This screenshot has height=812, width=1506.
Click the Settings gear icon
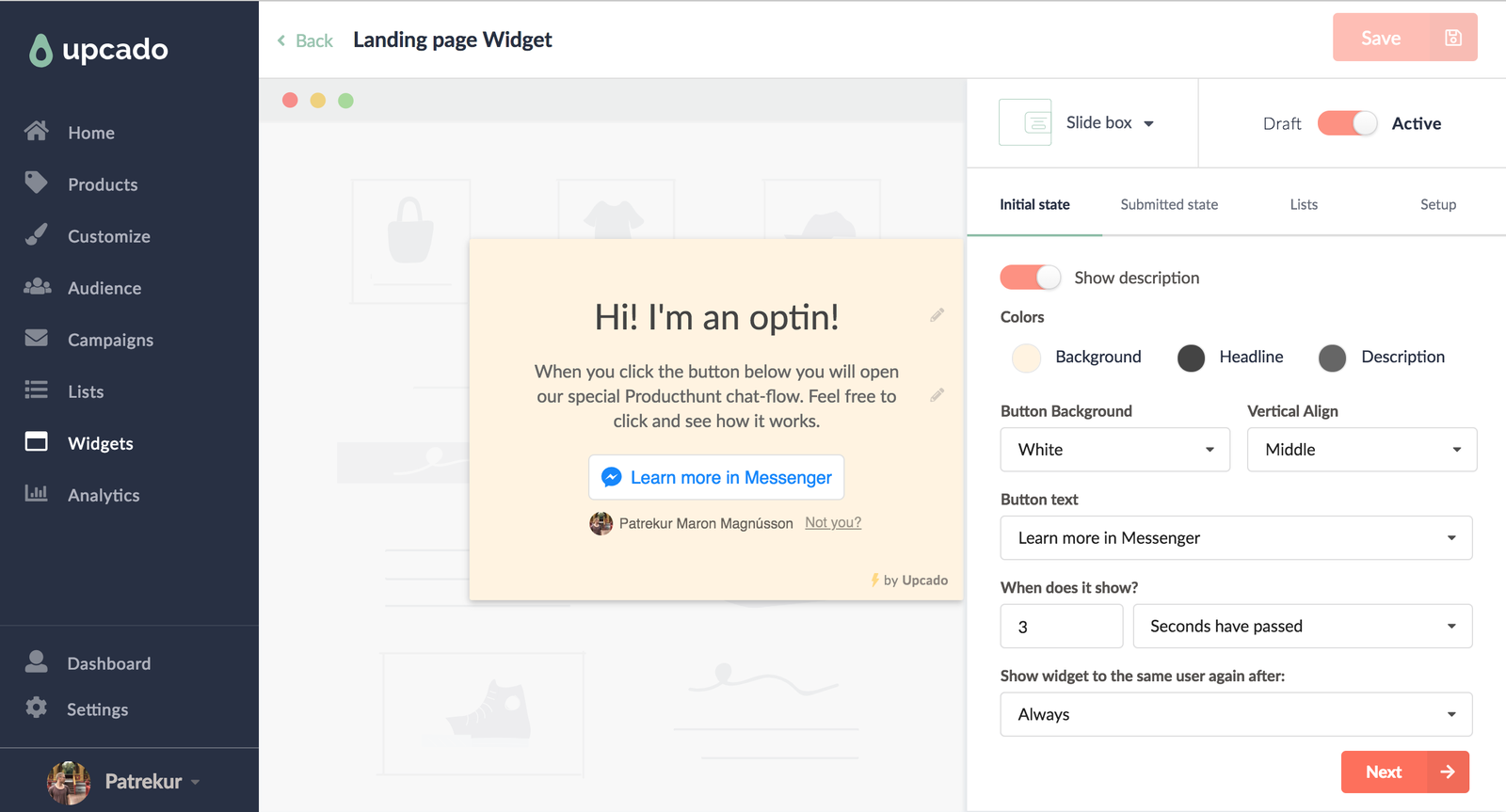[37, 708]
